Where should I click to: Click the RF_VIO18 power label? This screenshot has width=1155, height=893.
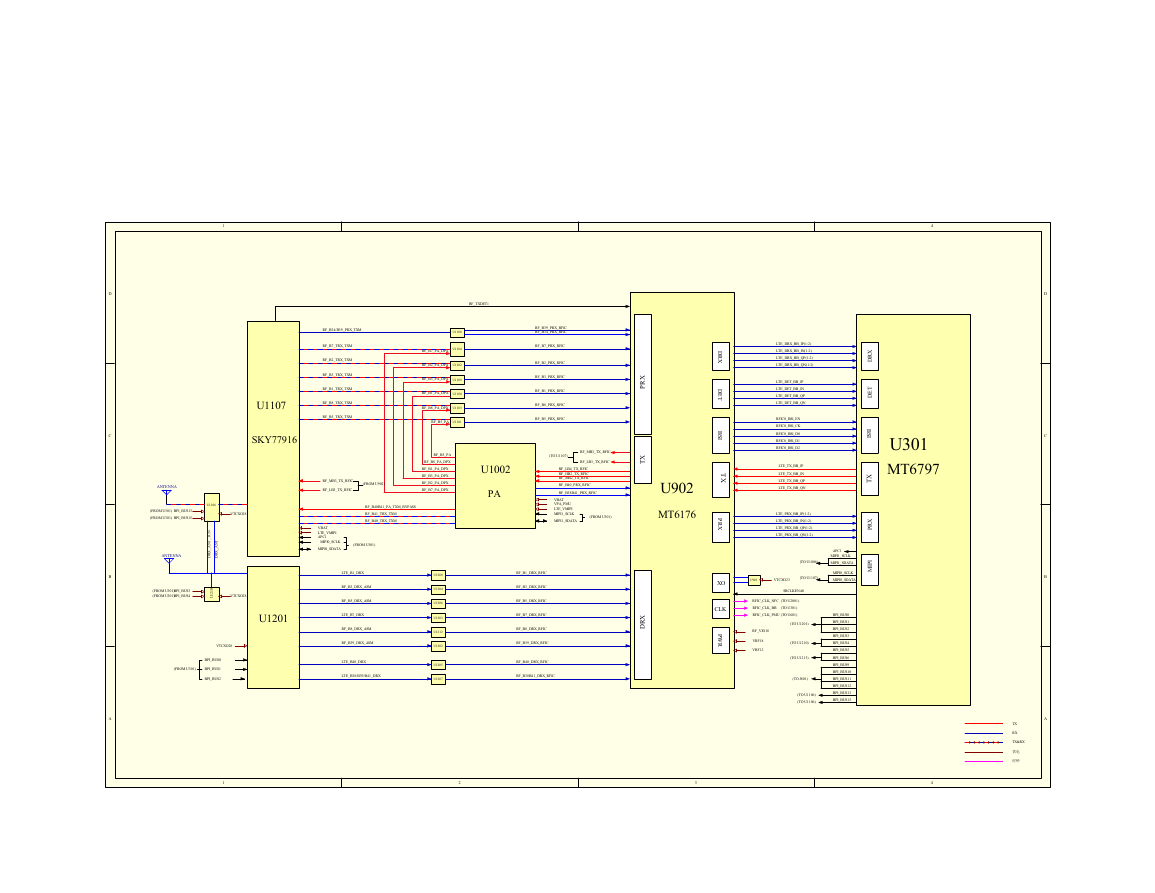click(760, 631)
